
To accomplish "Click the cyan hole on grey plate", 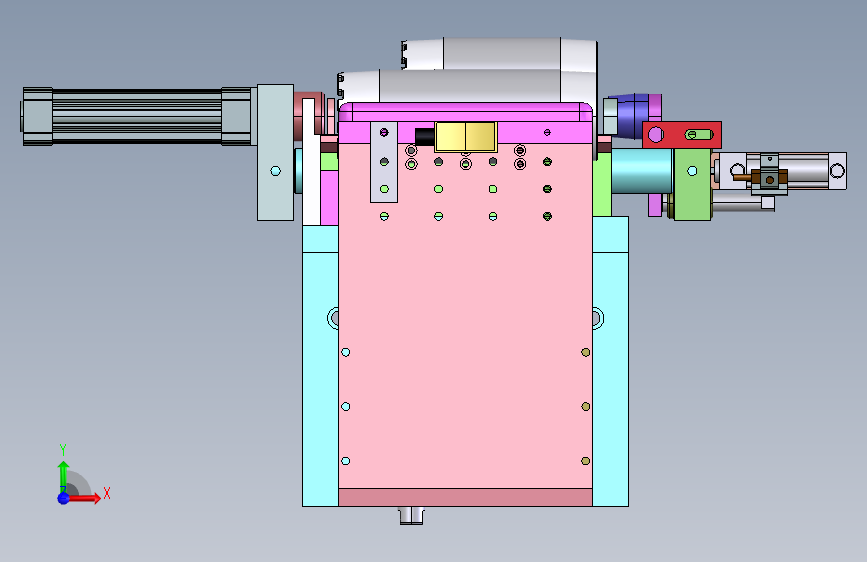I will click(275, 171).
